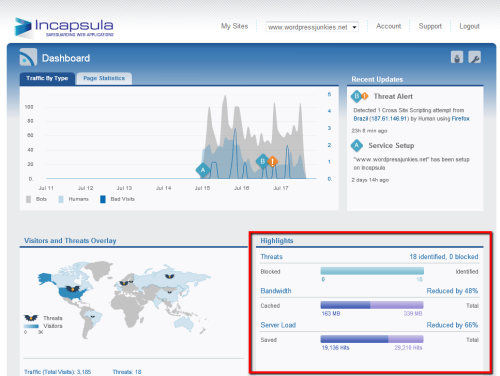Click the 'Threat Alert' heading
Viewport: 500px width, 376px height.
click(393, 96)
